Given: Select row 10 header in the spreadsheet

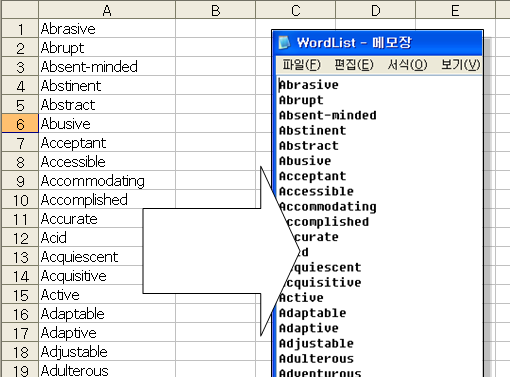Looking at the screenshot, I should [x=20, y=199].
